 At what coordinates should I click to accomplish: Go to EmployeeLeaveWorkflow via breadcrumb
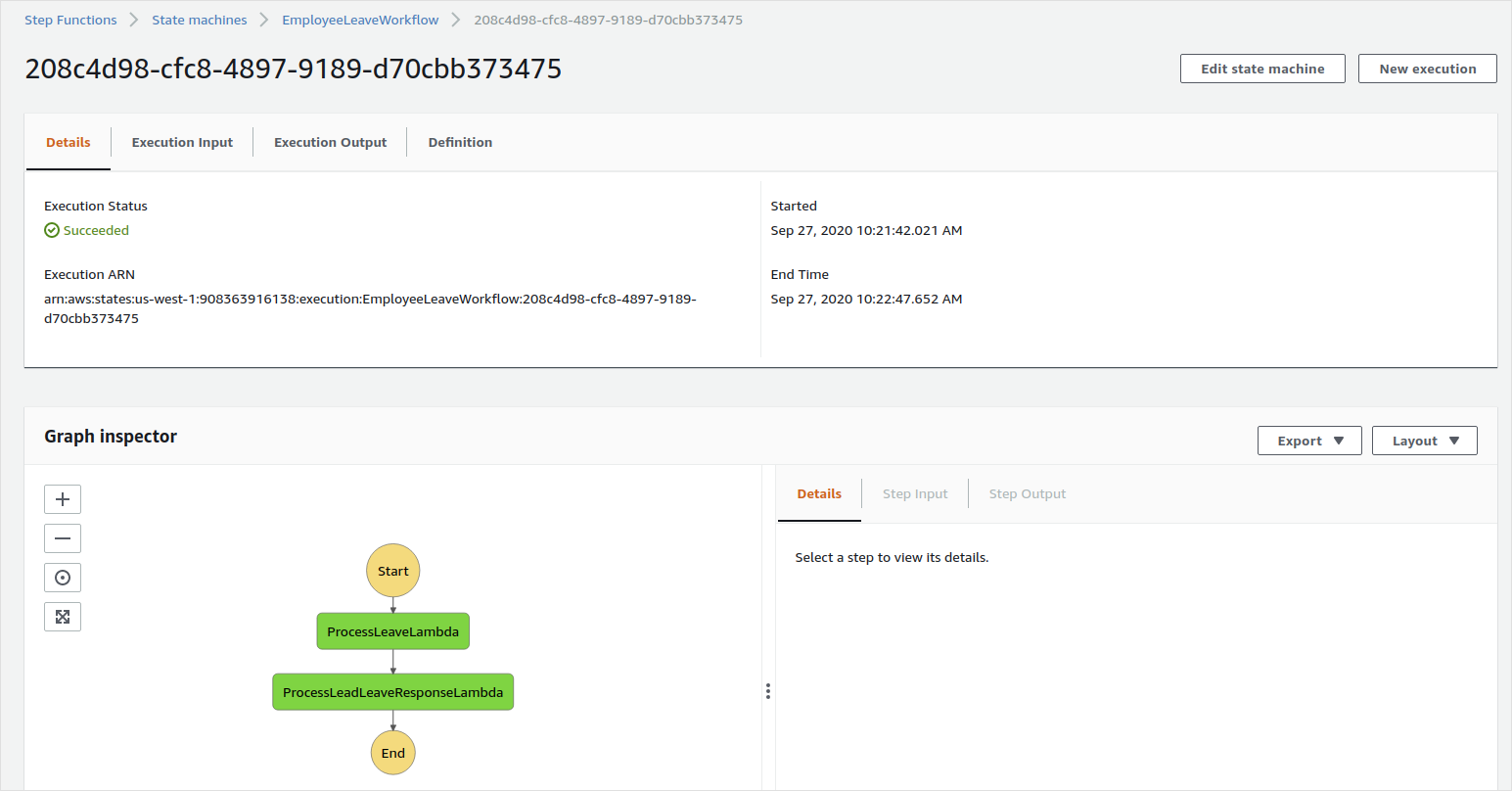coord(359,19)
